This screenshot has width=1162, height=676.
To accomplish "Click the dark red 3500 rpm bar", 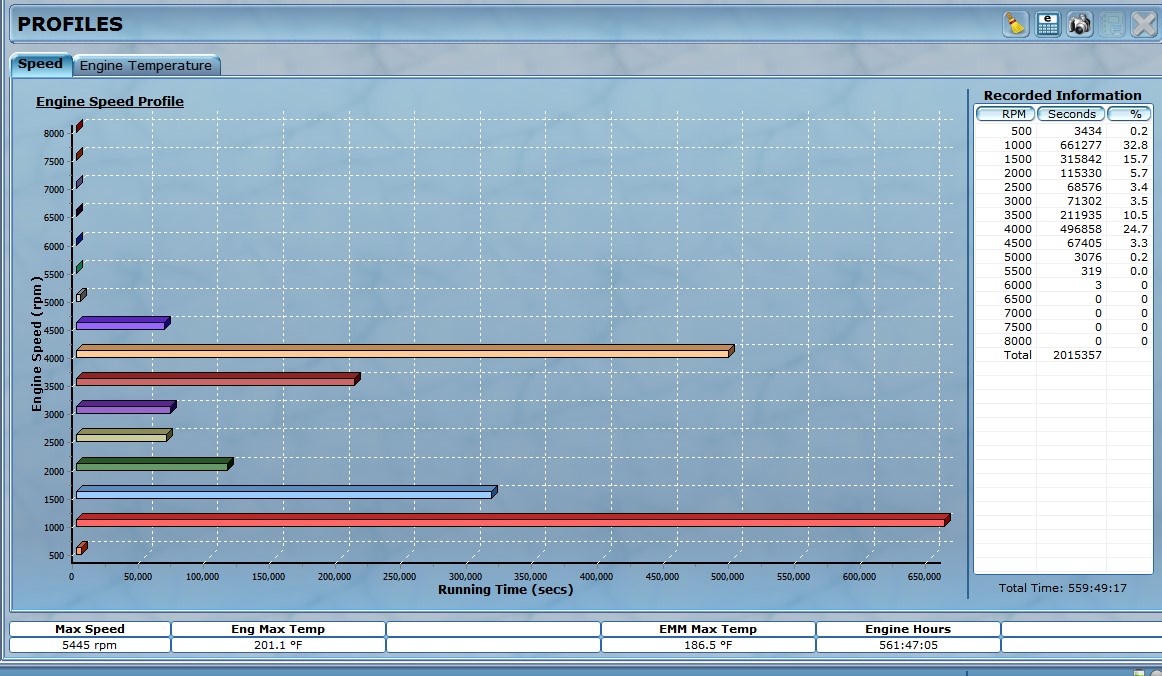I will click(218, 379).
